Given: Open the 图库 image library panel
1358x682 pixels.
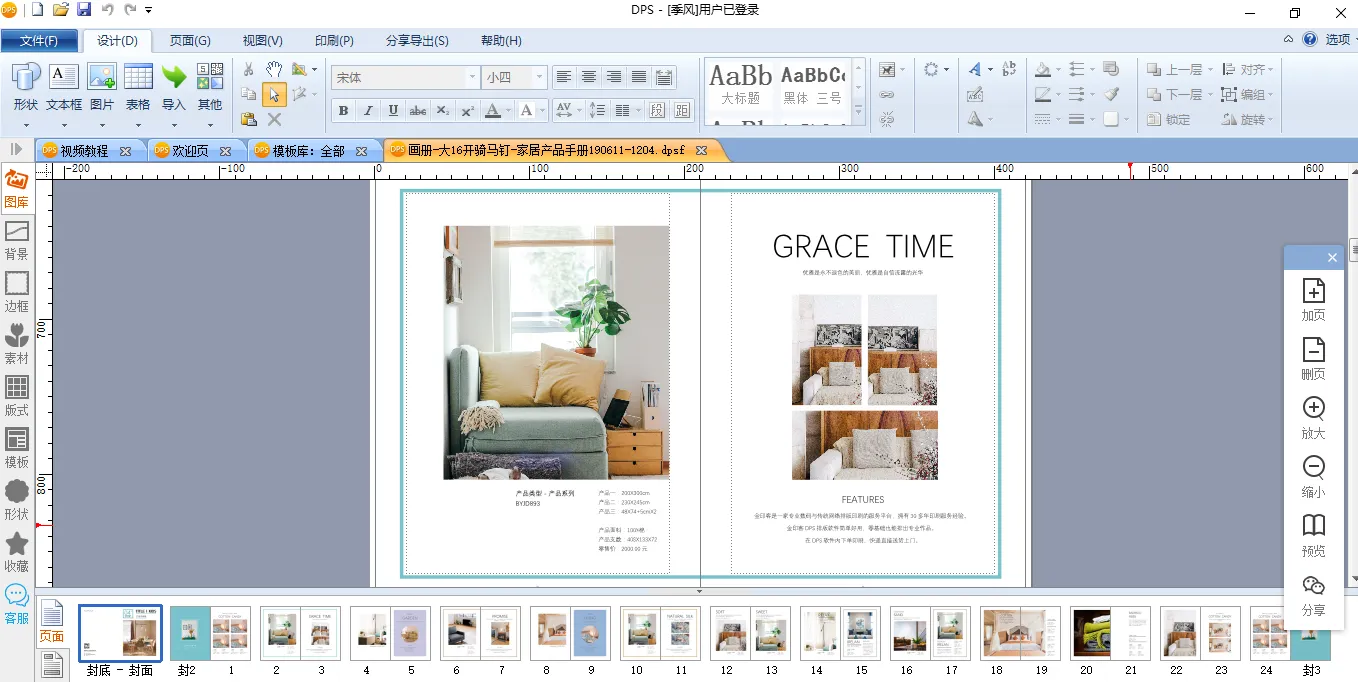Looking at the screenshot, I should [x=17, y=187].
